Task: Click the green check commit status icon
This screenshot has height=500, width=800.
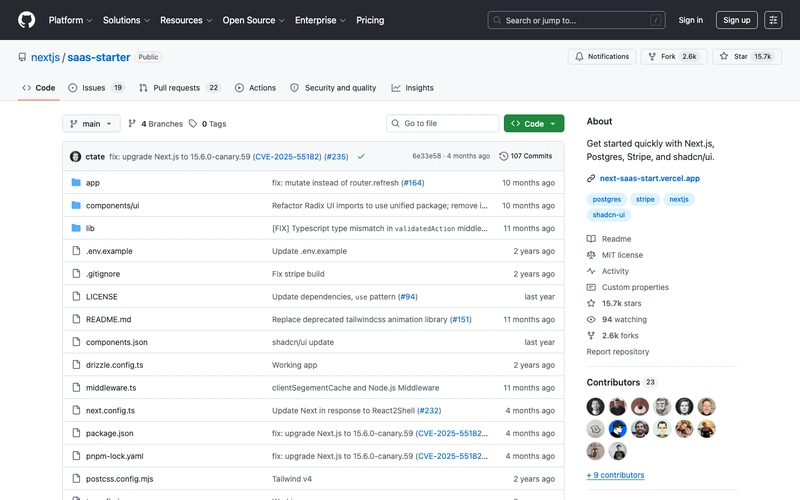Action: point(361,156)
